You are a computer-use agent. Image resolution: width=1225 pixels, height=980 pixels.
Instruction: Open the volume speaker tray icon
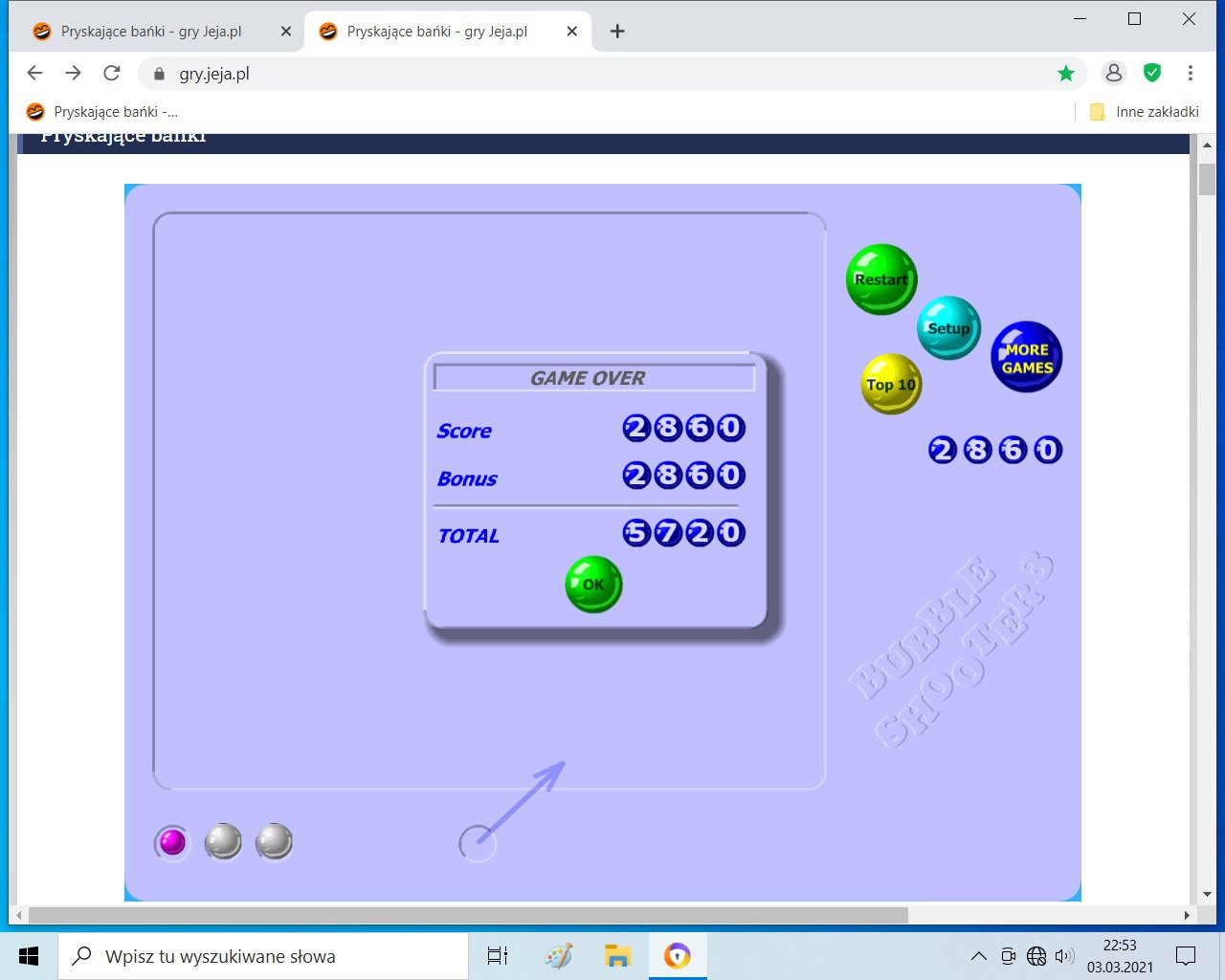pos(1064,956)
